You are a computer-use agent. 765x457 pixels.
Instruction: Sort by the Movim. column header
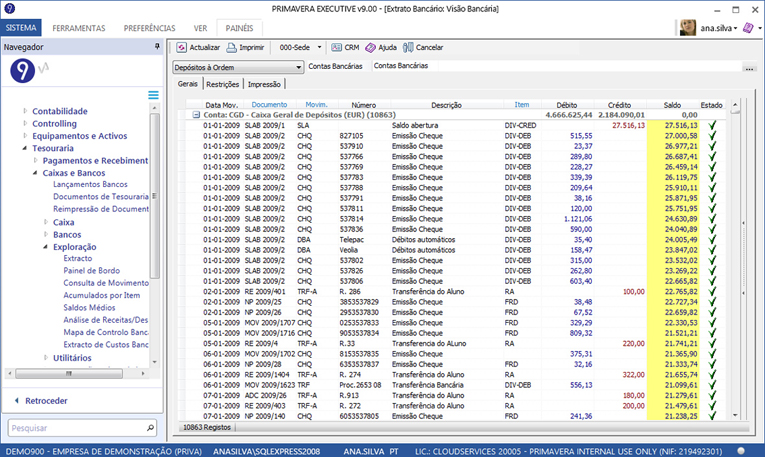316,104
